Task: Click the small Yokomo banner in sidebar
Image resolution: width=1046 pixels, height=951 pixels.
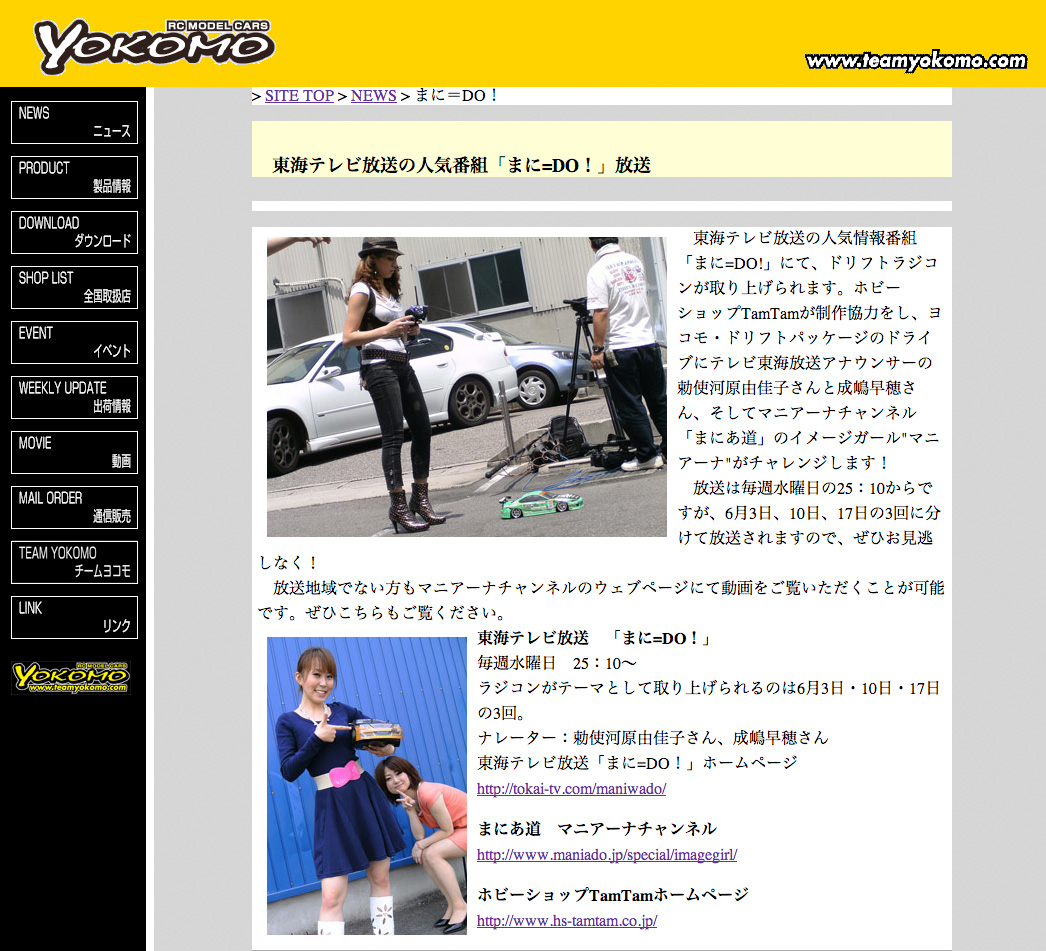Action: tap(71, 677)
